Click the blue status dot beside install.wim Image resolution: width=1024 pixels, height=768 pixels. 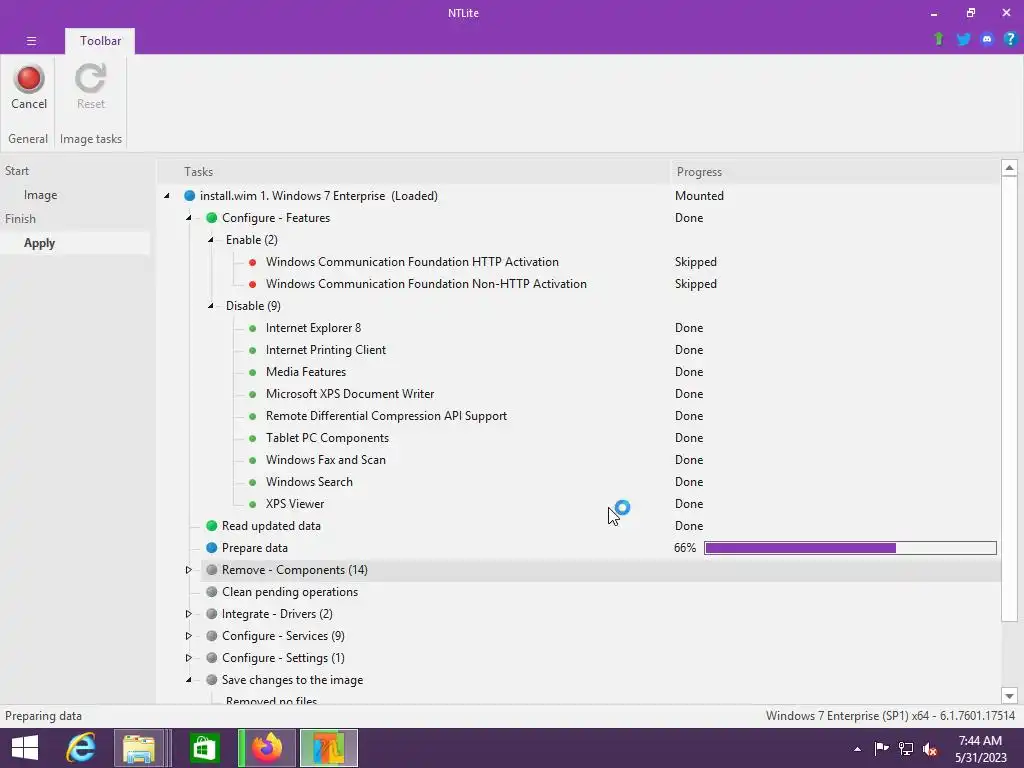point(189,196)
